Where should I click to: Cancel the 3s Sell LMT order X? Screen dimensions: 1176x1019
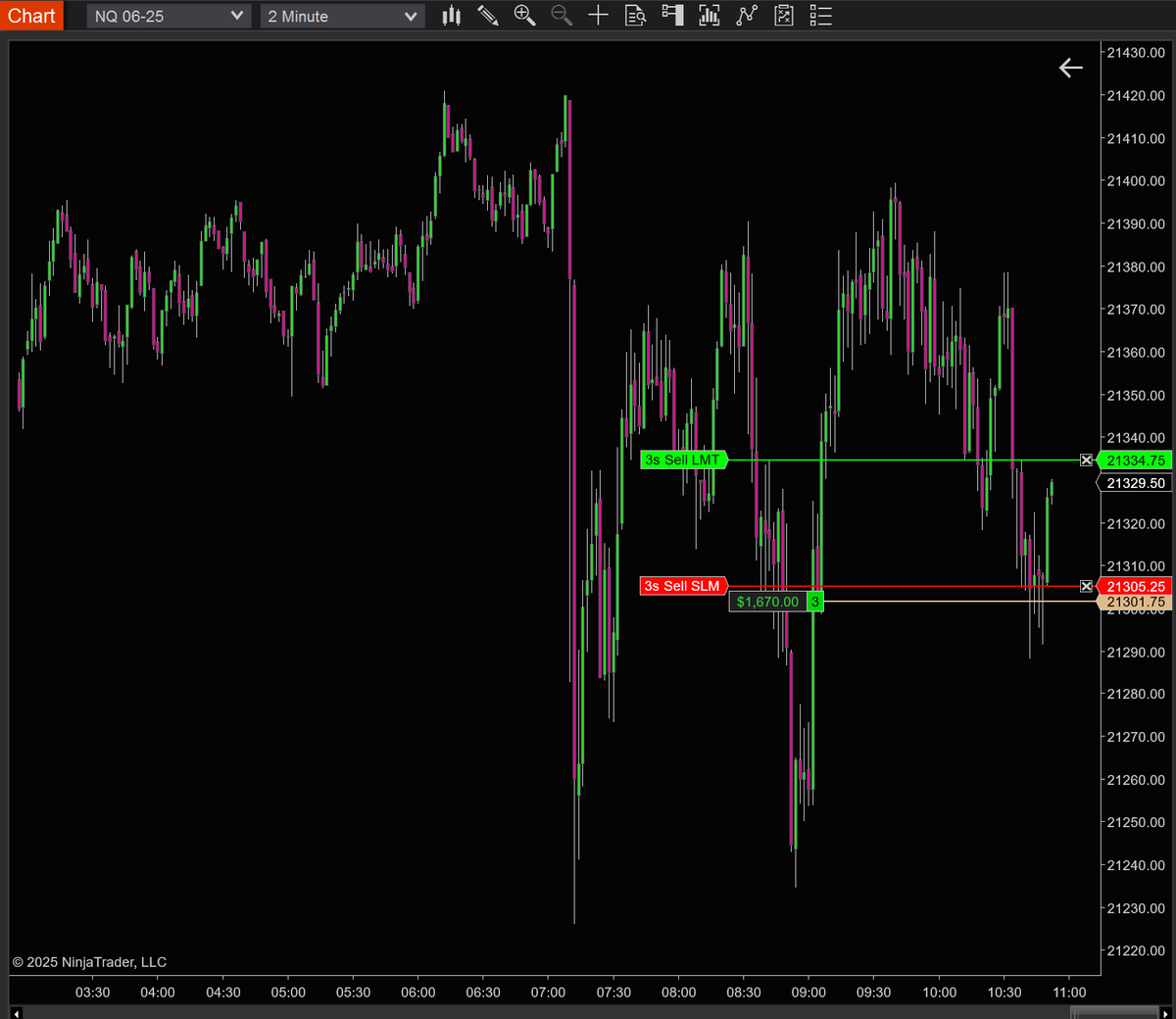coord(1086,460)
